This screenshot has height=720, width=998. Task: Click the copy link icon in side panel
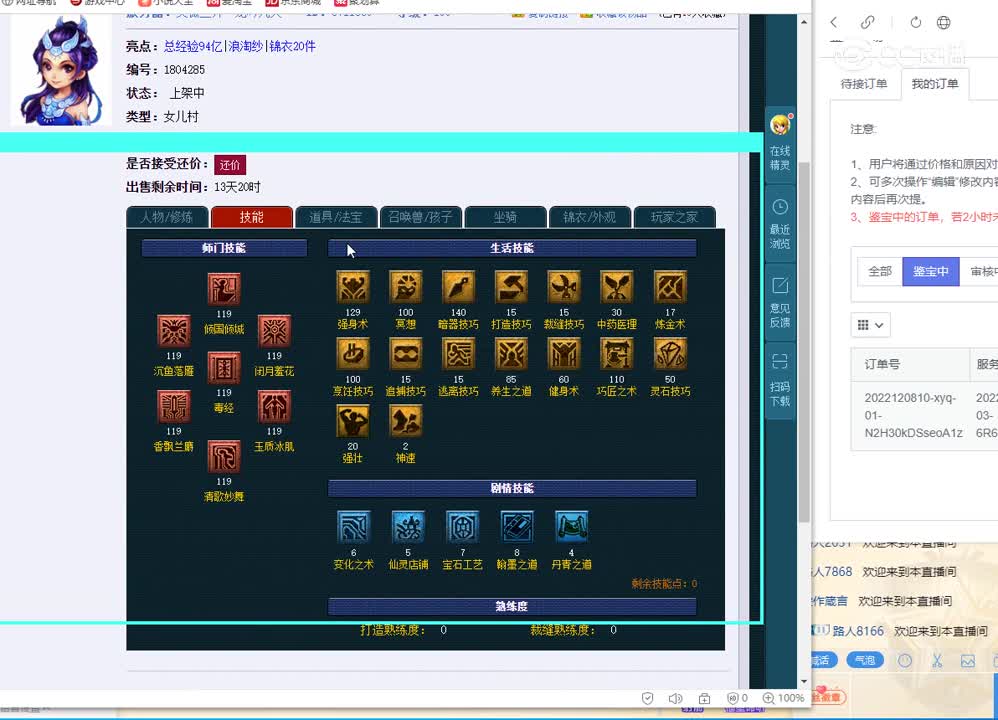867,22
